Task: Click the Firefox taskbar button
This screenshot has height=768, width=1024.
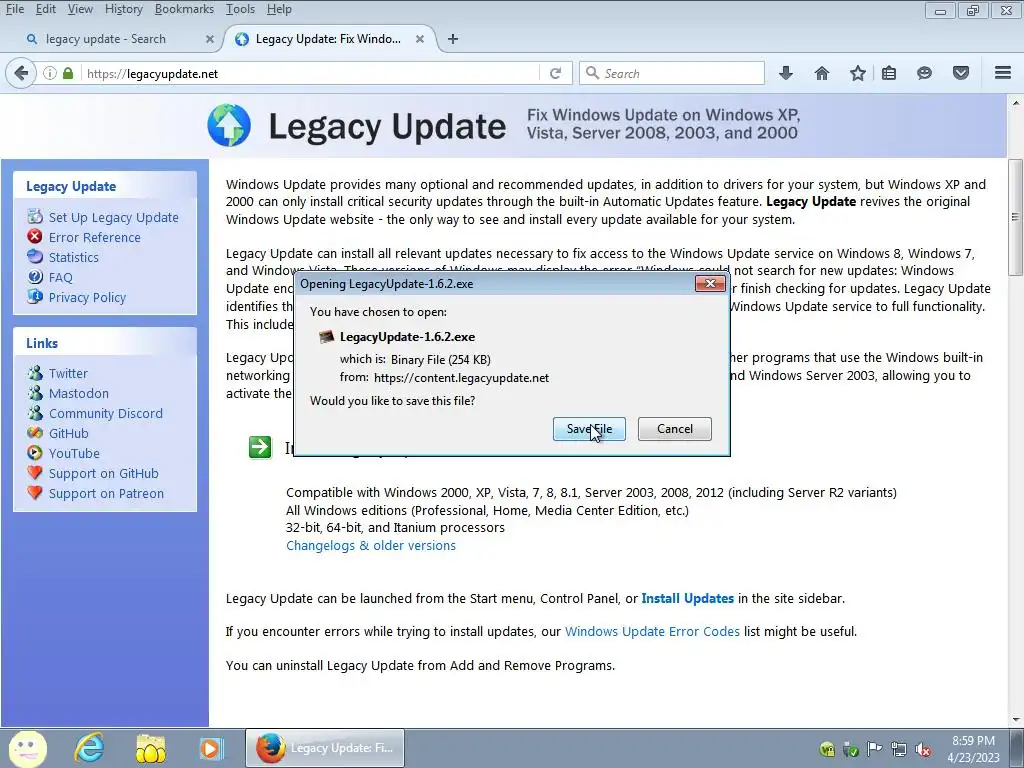Action: tap(325, 748)
